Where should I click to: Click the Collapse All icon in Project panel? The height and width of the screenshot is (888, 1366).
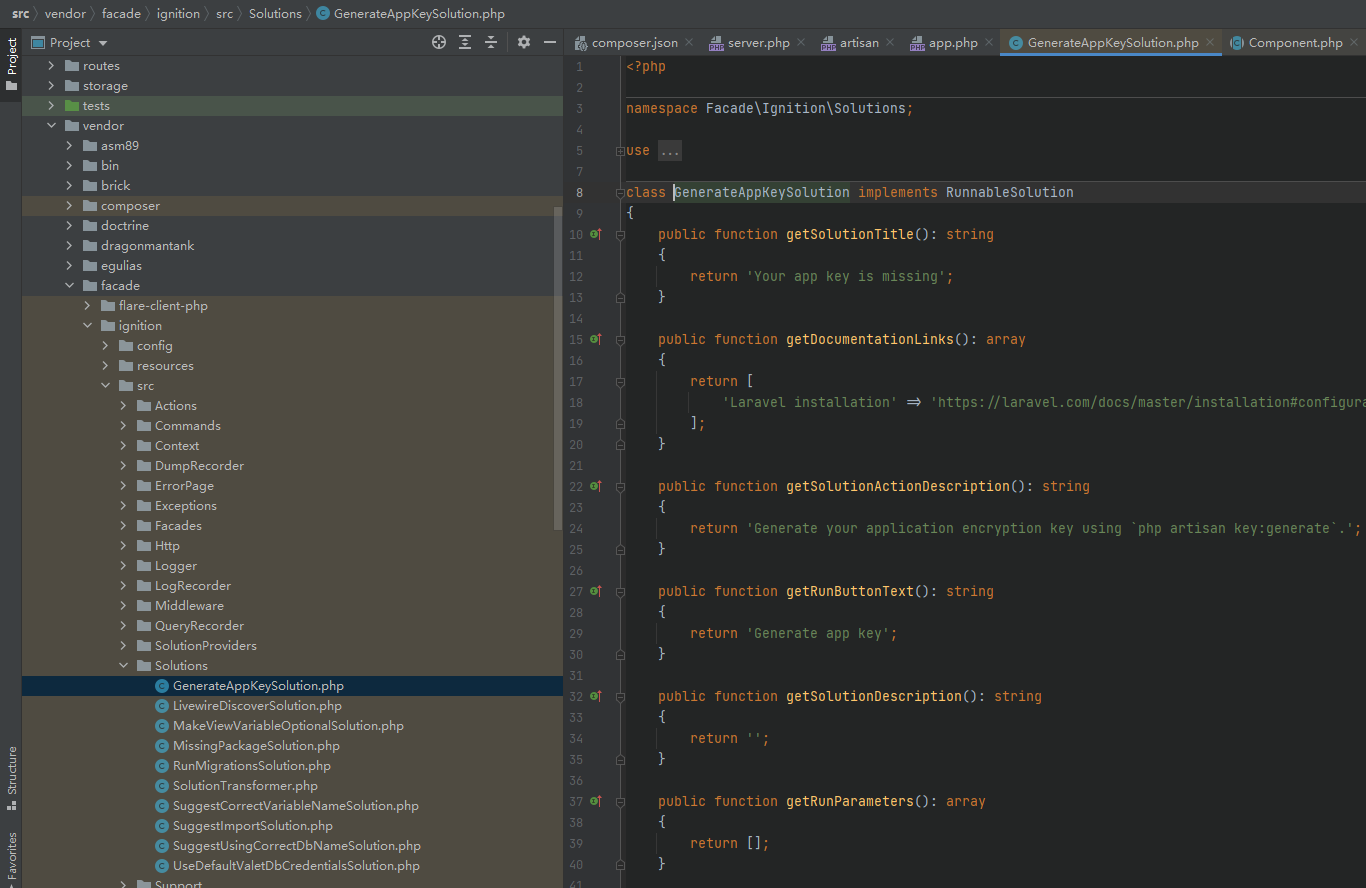coord(491,42)
